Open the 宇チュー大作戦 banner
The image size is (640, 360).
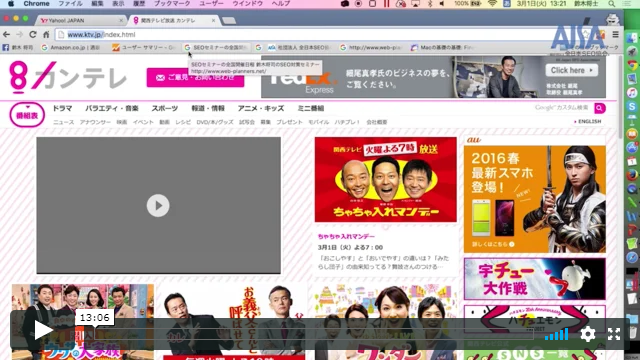pos(535,279)
